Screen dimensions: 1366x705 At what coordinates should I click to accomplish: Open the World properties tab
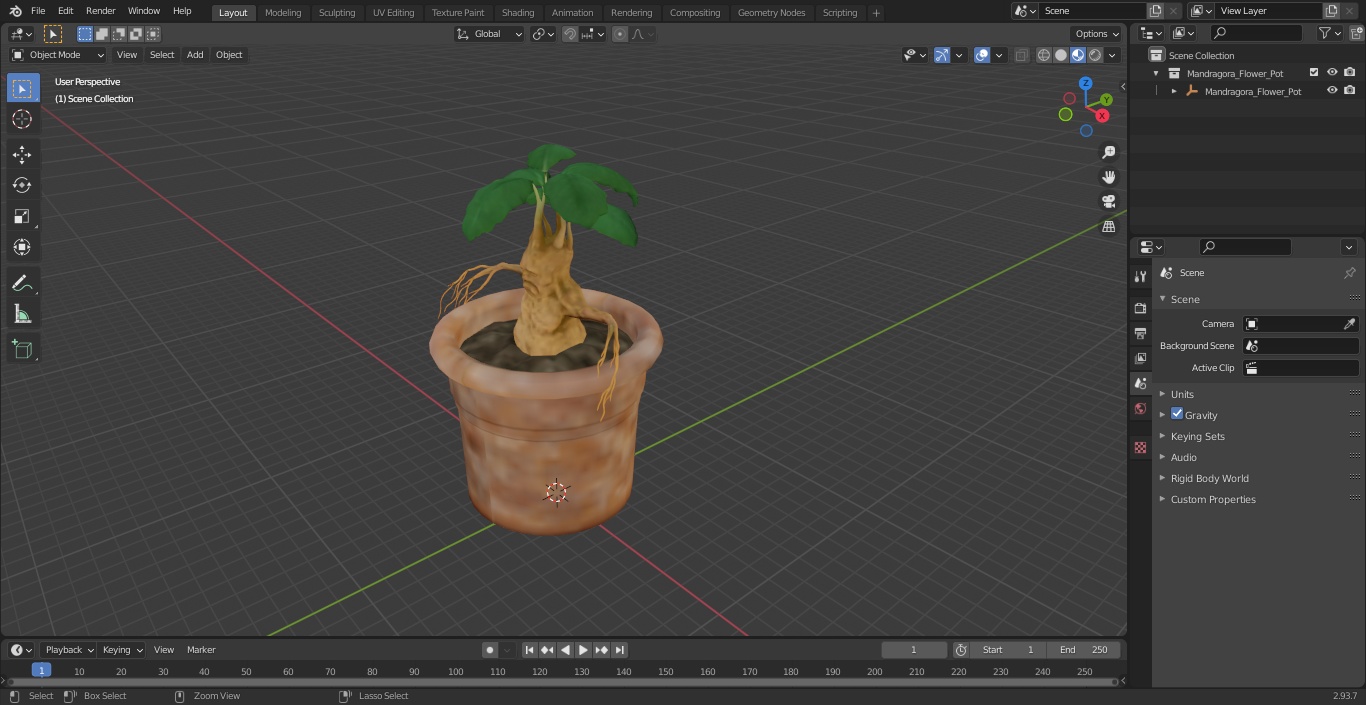click(x=1140, y=408)
